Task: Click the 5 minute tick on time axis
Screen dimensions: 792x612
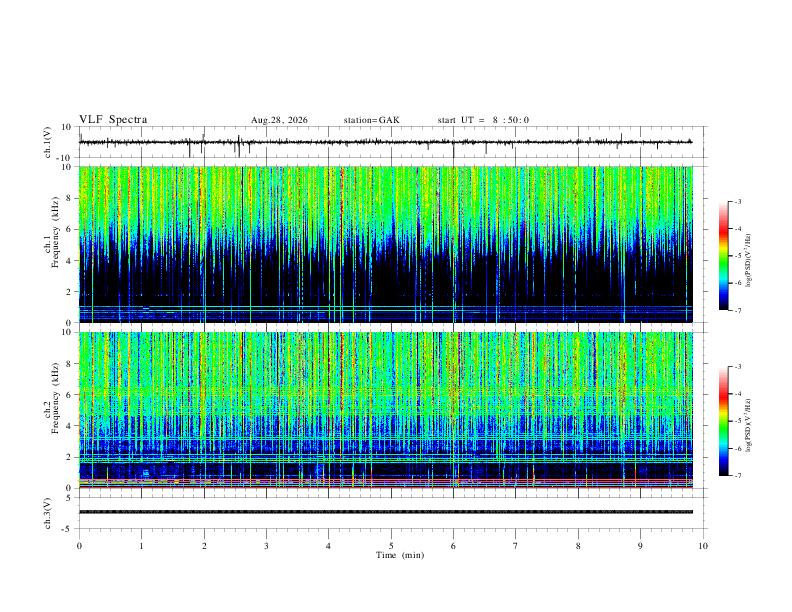Action: pos(391,546)
